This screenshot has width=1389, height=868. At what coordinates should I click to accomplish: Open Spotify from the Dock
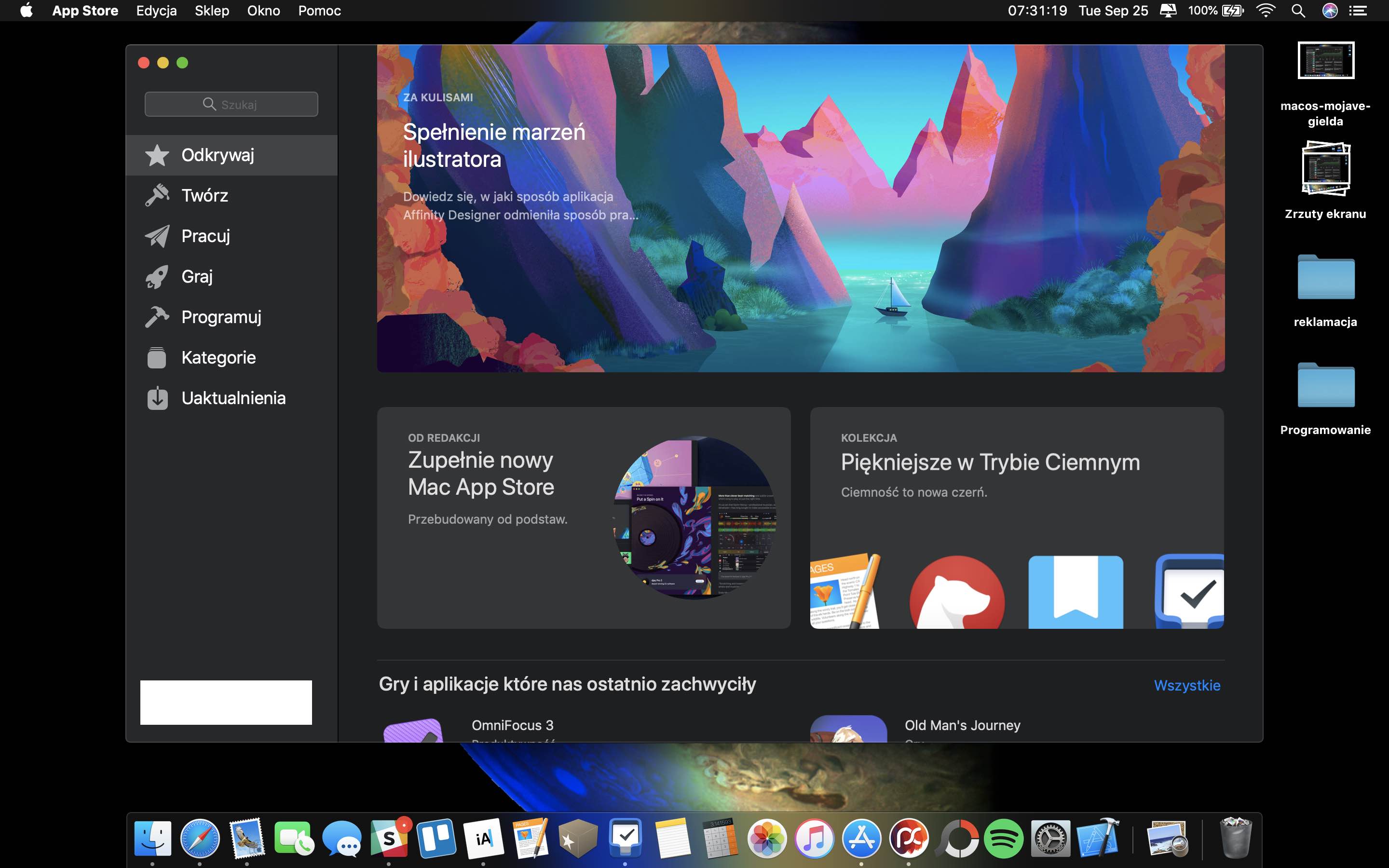[x=1003, y=839]
